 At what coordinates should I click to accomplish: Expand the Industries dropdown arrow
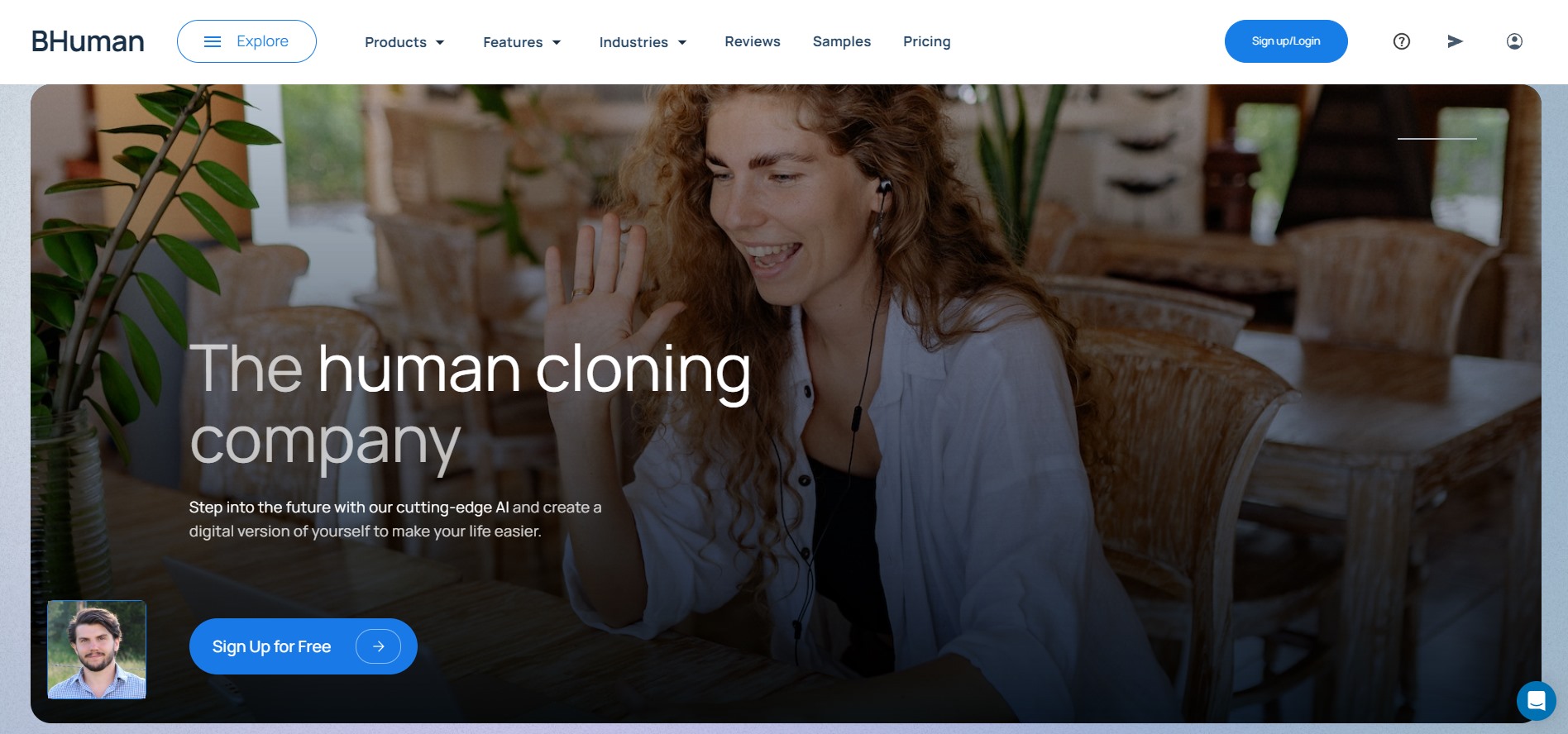coord(682,42)
